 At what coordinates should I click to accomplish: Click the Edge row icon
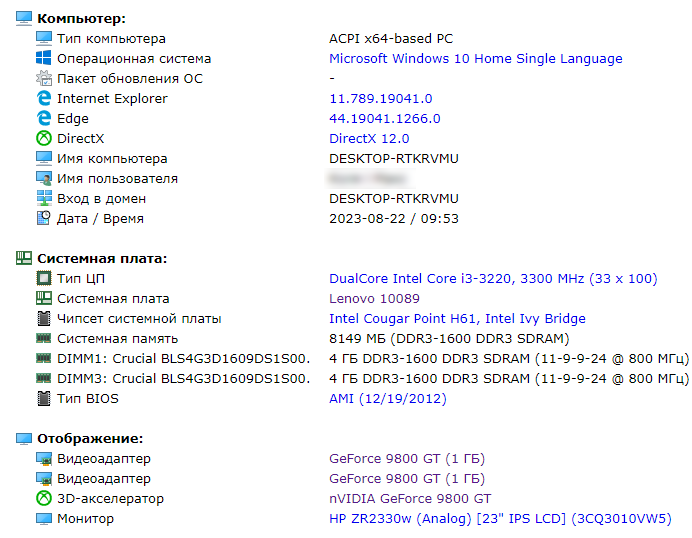[44, 118]
